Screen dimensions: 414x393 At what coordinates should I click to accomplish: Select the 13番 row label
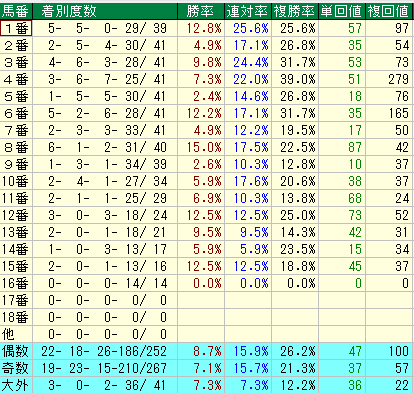click(16, 232)
